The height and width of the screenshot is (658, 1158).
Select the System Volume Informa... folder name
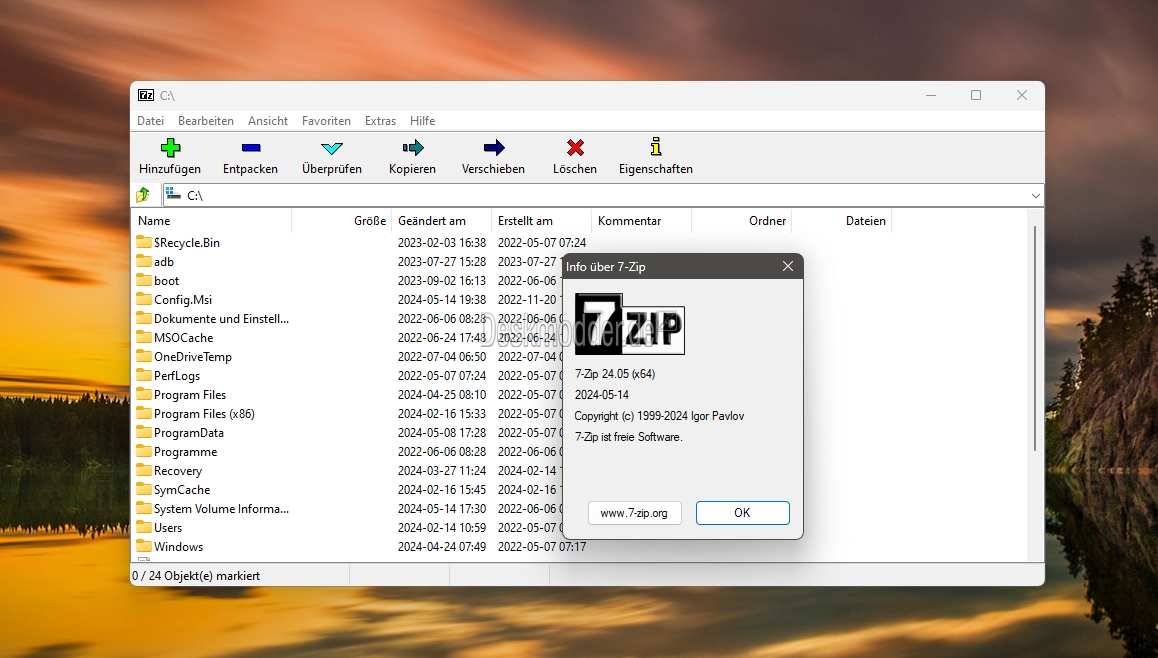(222, 508)
